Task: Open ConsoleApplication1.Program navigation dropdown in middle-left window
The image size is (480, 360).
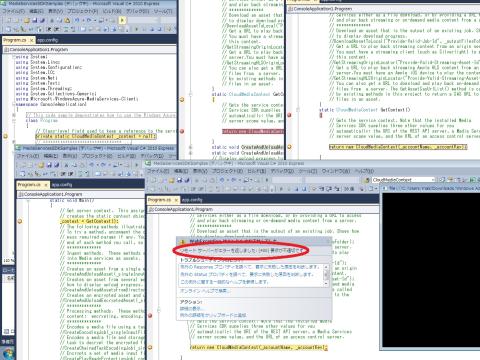Action: (81, 194)
